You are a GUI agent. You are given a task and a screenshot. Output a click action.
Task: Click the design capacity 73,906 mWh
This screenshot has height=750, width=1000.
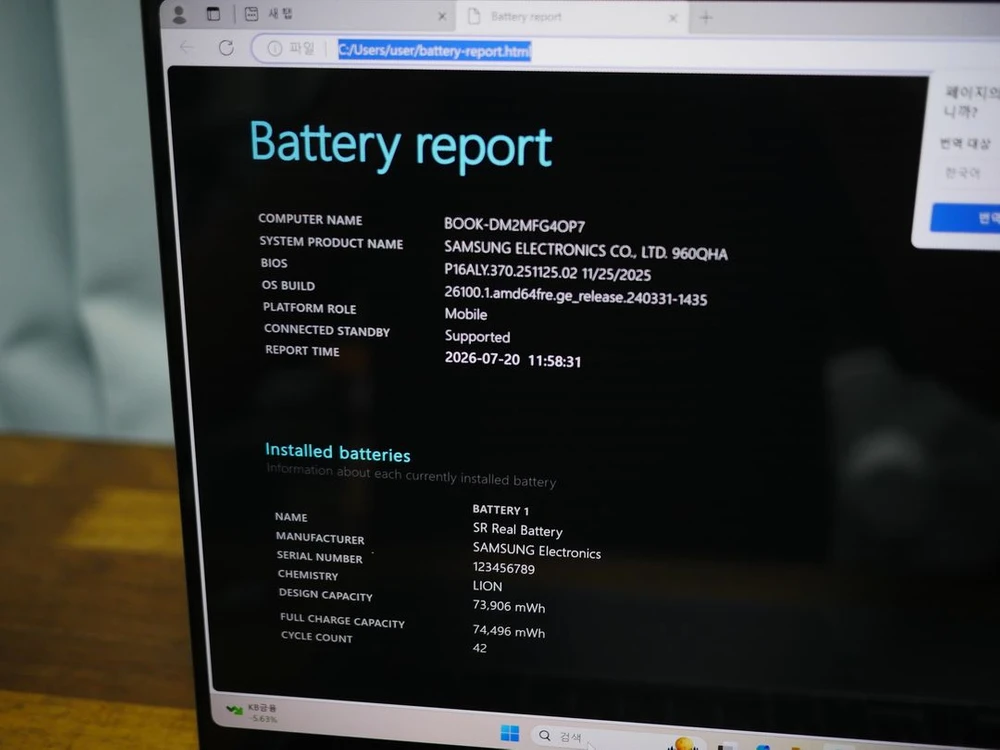(x=508, y=606)
